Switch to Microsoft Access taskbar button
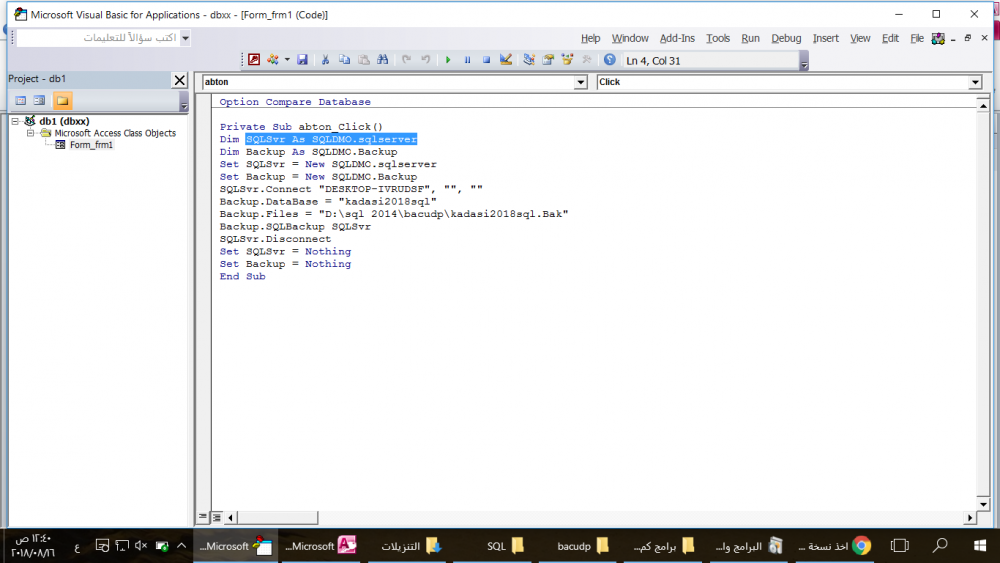The width and height of the screenshot is (1000, 563). (x=321, y=546)
